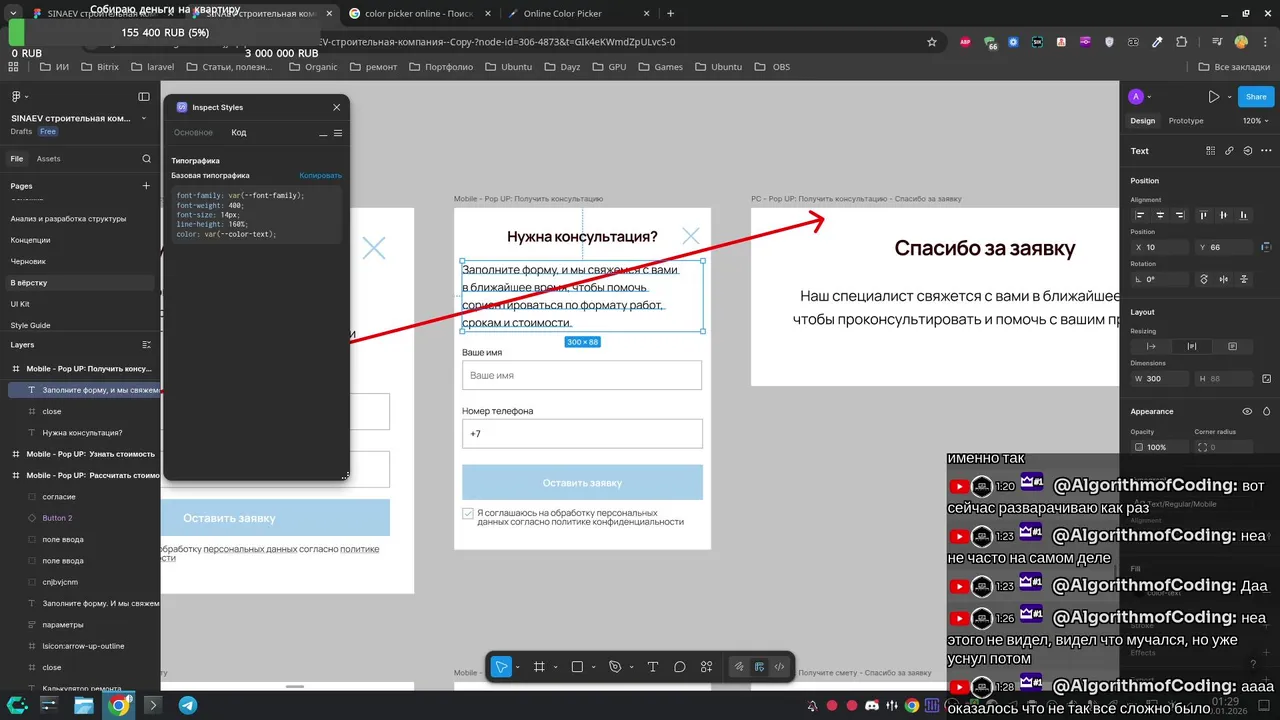Open Inspect Styles hamburger menu
1280x720 pixels.
pos(338,133)
